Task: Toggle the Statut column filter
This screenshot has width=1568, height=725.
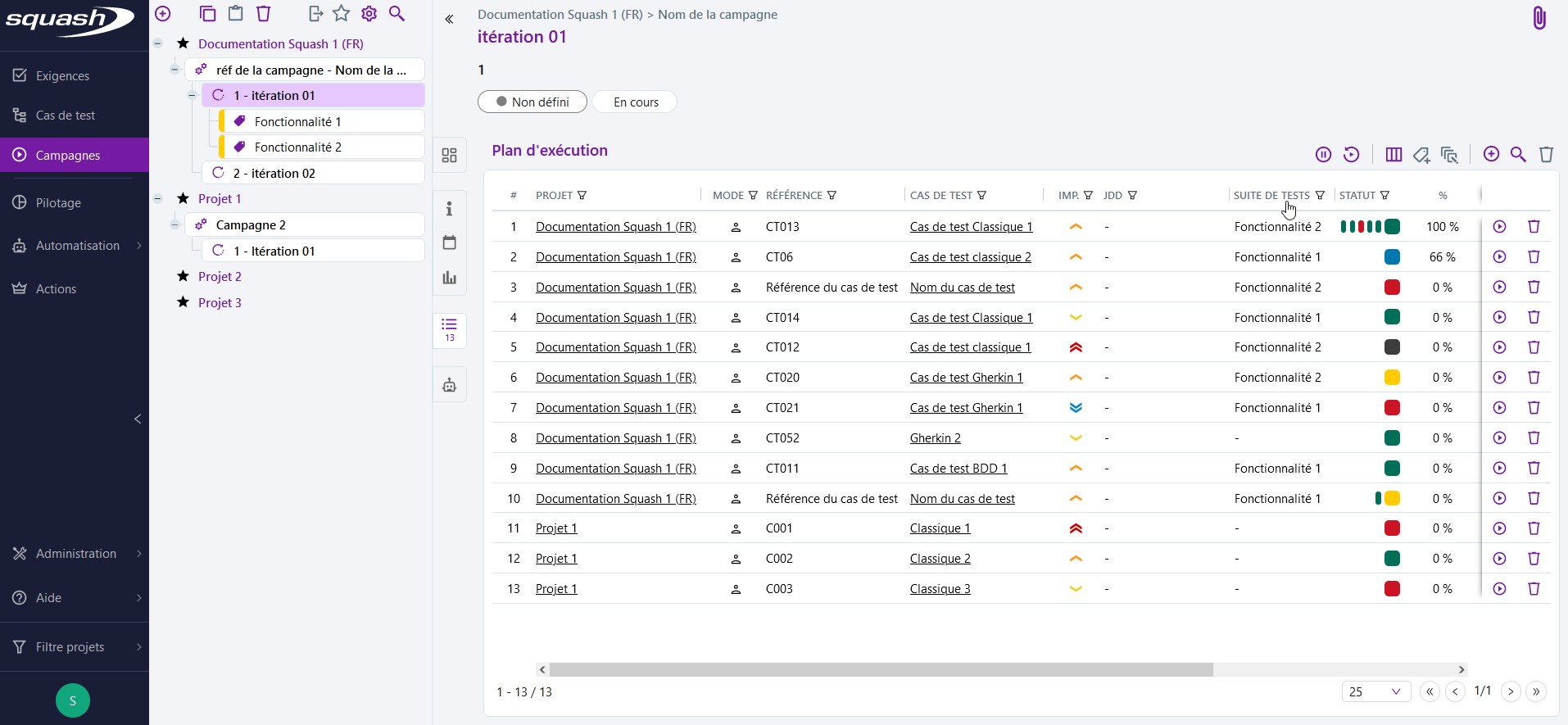Action: 1384,196
